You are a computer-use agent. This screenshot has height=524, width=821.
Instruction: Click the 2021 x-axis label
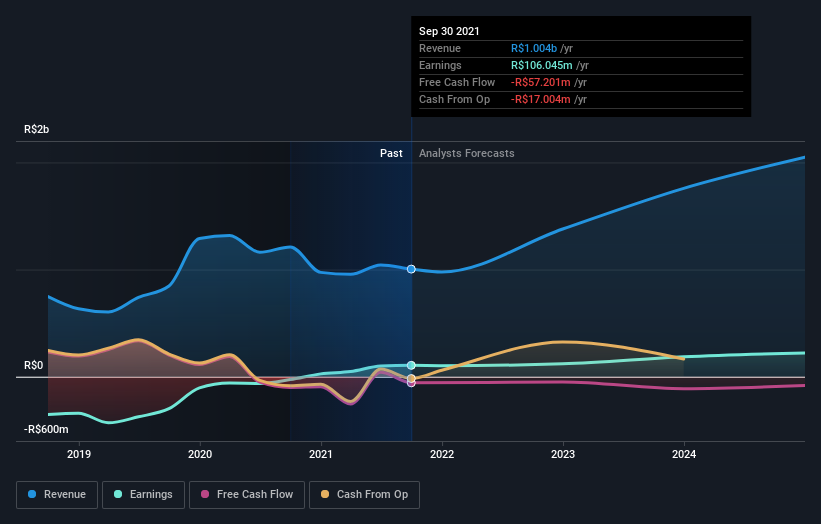321,454
